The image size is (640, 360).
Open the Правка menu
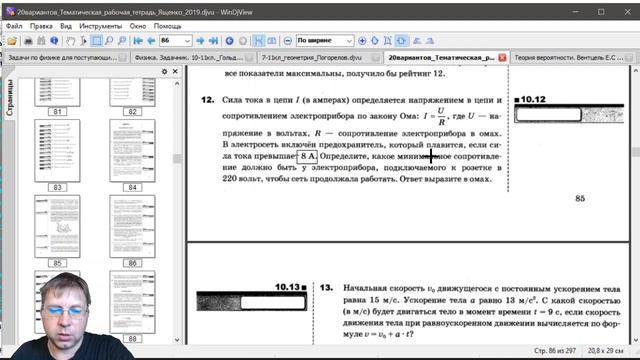41,26
